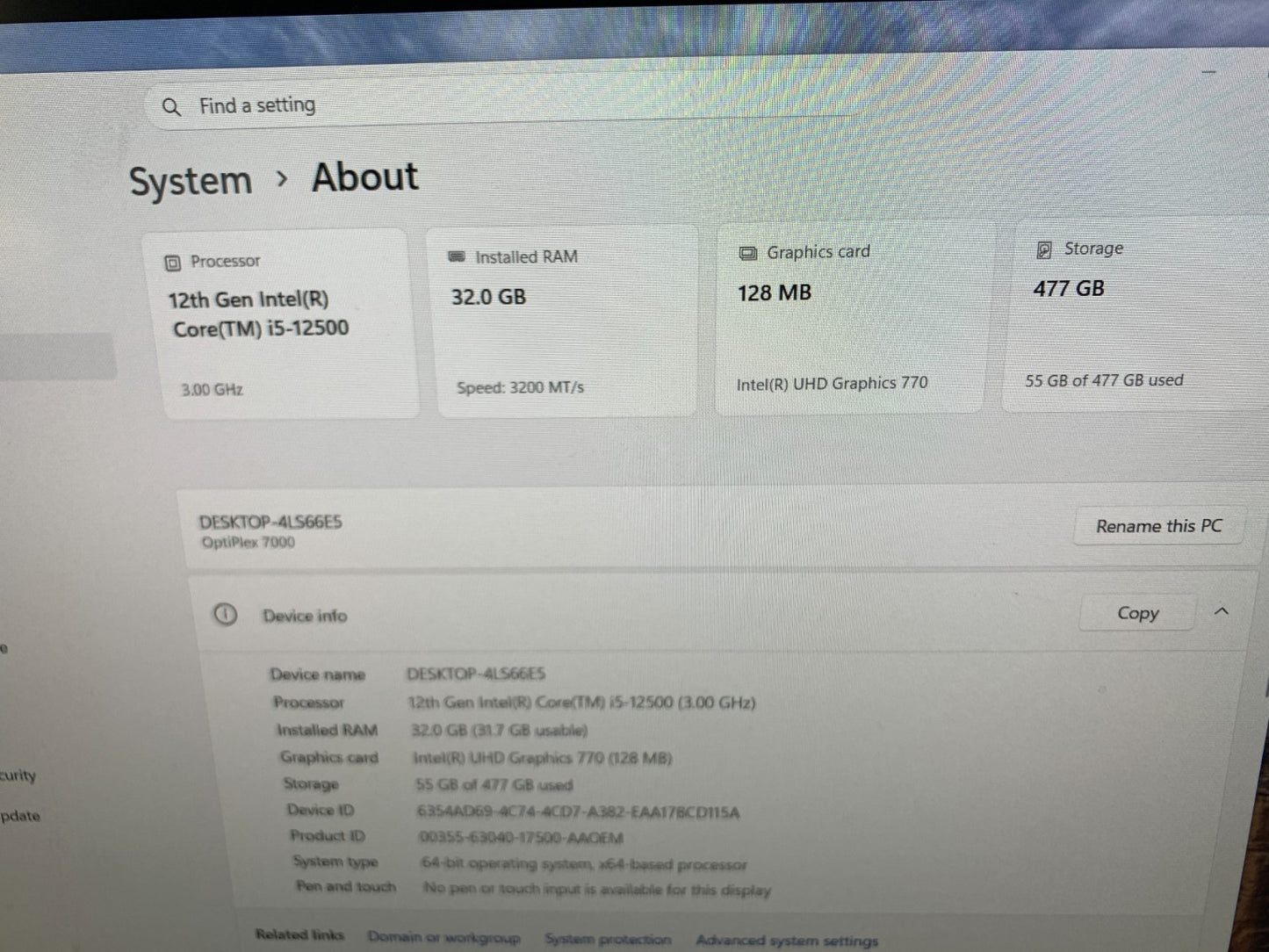Minimize the Settings window
1269x952 pixels.
pos(1209,71)
